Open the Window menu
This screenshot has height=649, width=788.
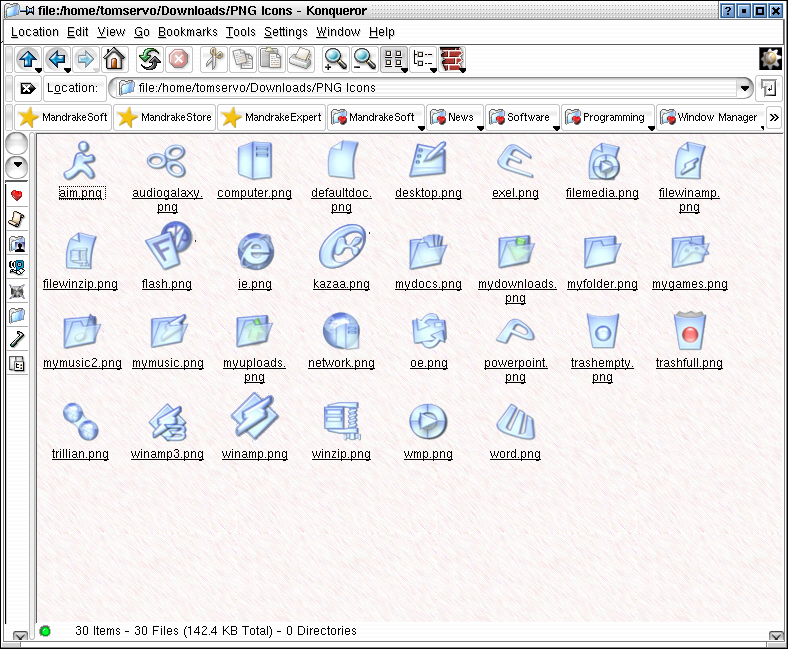pyautogui.click(x=338, y=32)
